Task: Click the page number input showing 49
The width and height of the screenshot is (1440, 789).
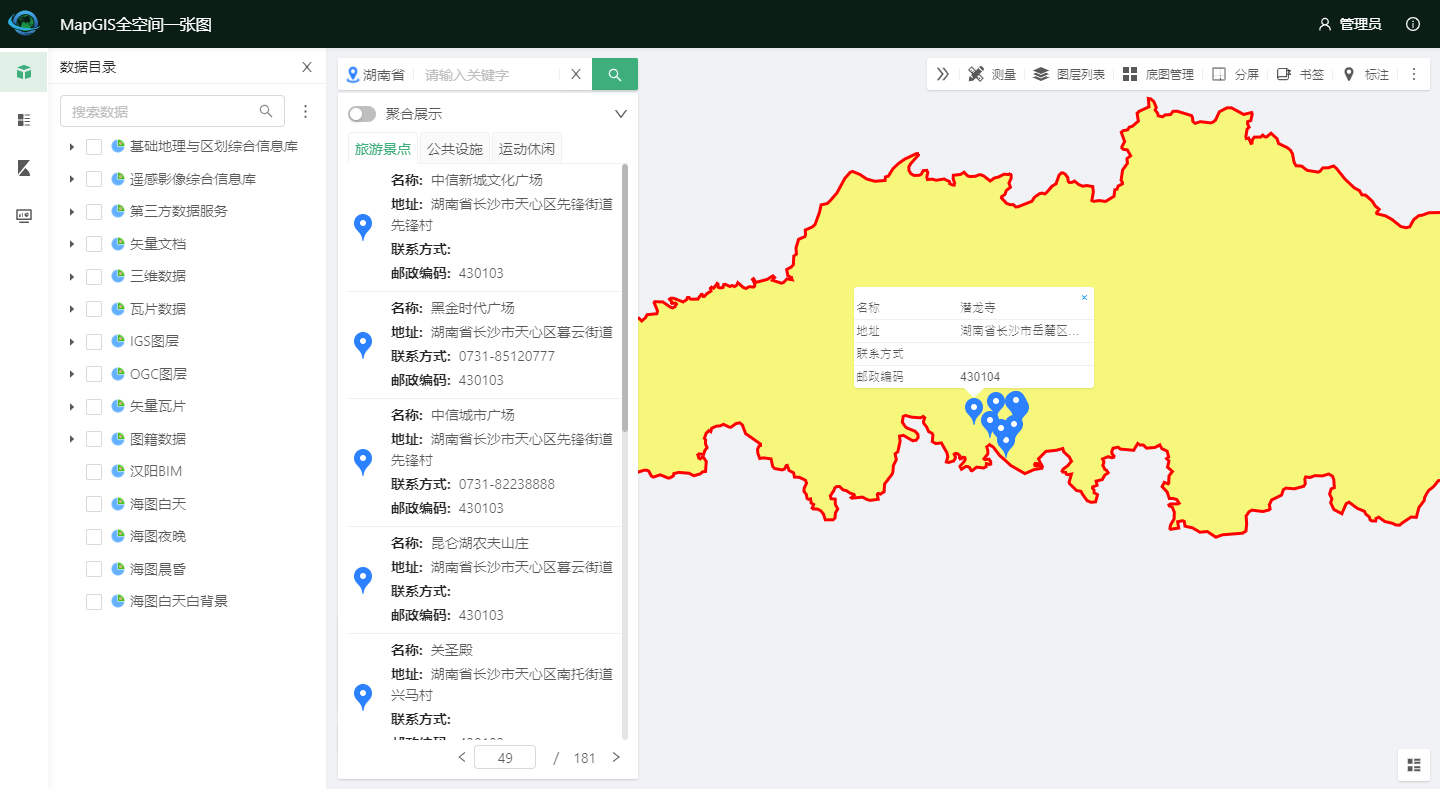Action: (505, 757)
